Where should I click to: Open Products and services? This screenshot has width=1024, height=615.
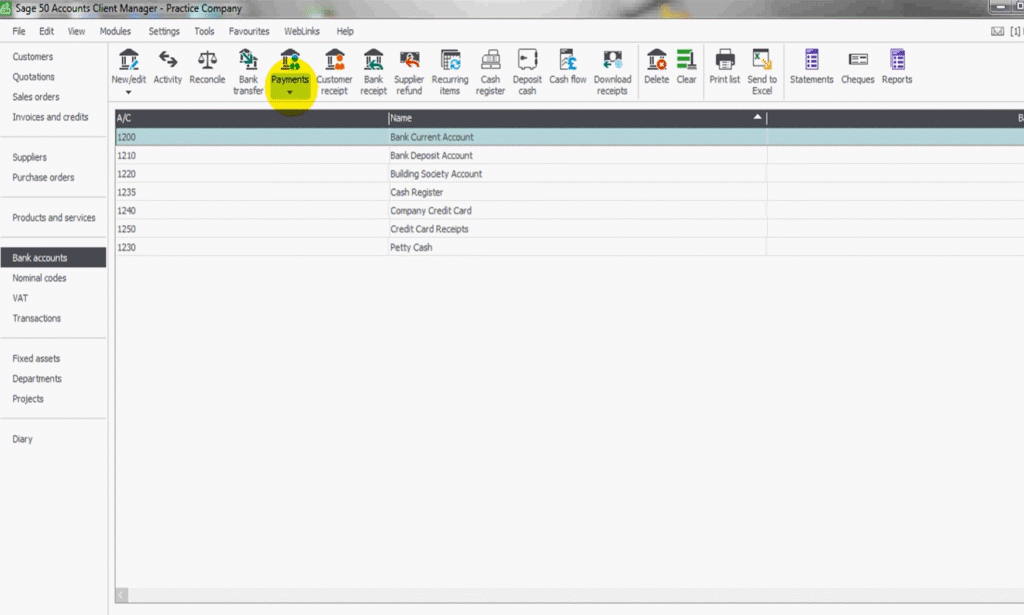coord(54,218)
